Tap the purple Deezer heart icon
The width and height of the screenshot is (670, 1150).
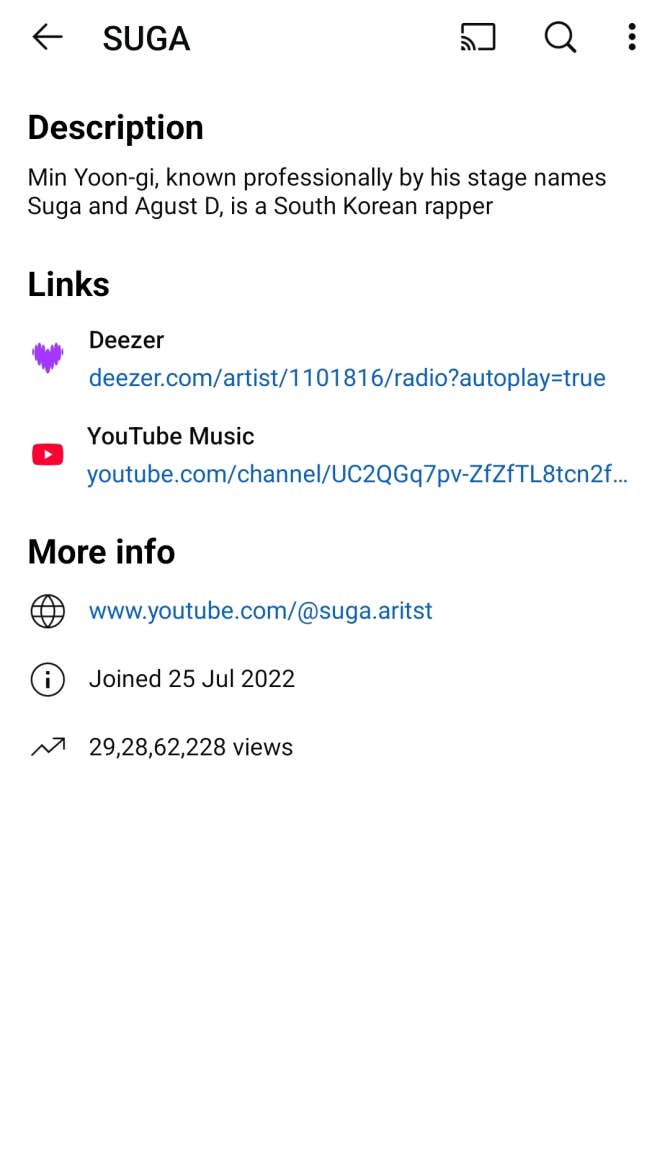click(47, 357)
